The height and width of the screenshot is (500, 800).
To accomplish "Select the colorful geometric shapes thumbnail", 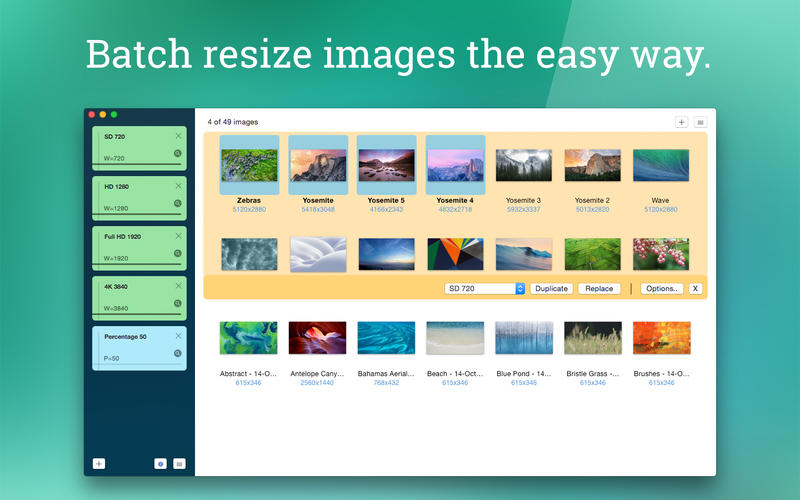I will tap(455, 254).
